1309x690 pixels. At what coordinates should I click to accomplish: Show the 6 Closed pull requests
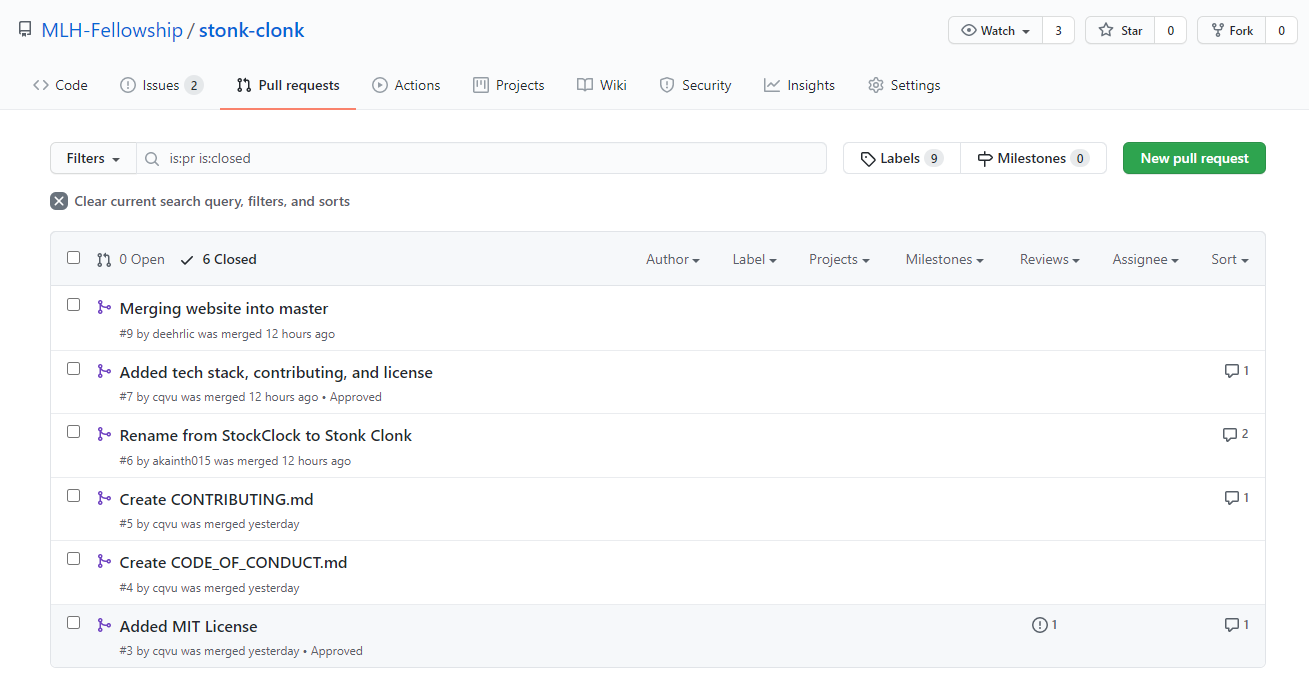pos(219,259)
